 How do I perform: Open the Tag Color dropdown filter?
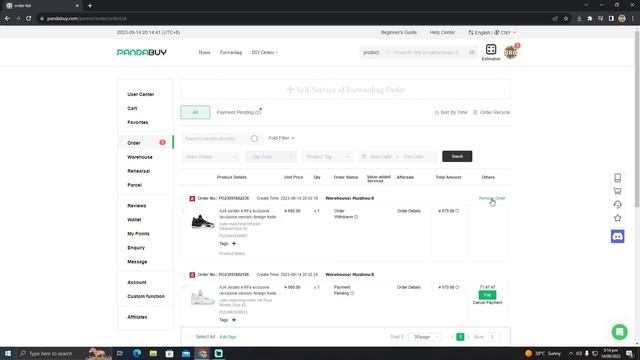point(271,157)
